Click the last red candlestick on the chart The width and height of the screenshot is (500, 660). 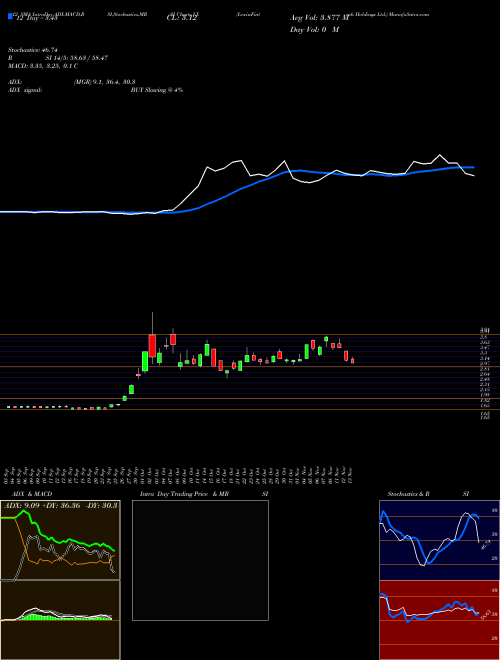tap(353, 360)
